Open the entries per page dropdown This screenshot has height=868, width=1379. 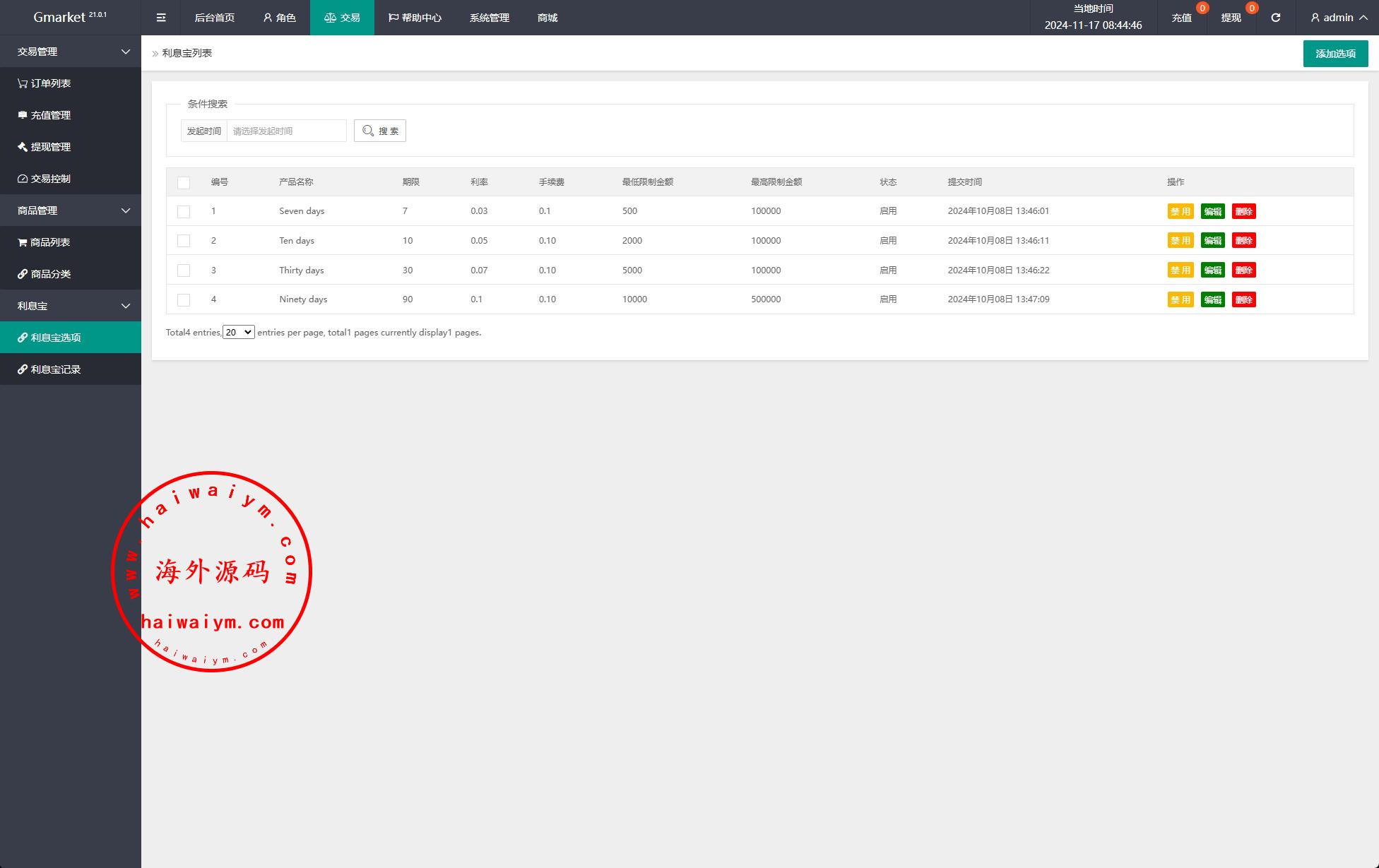238,332
